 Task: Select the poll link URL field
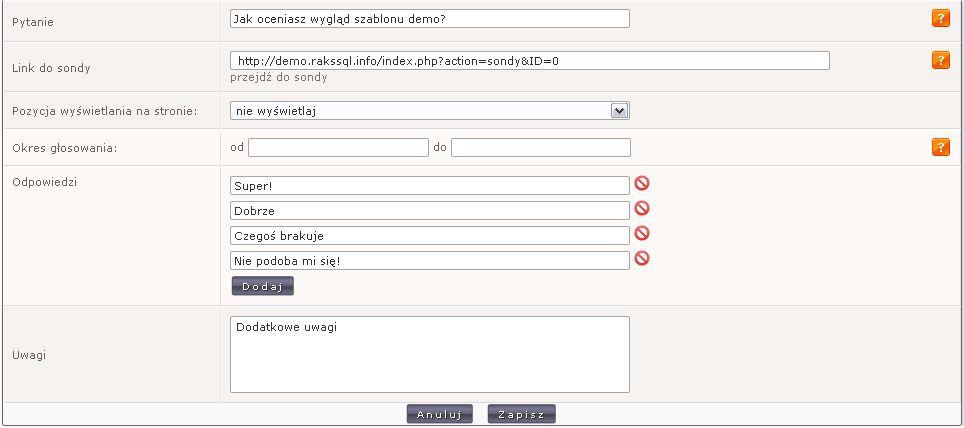pos(530,61)
